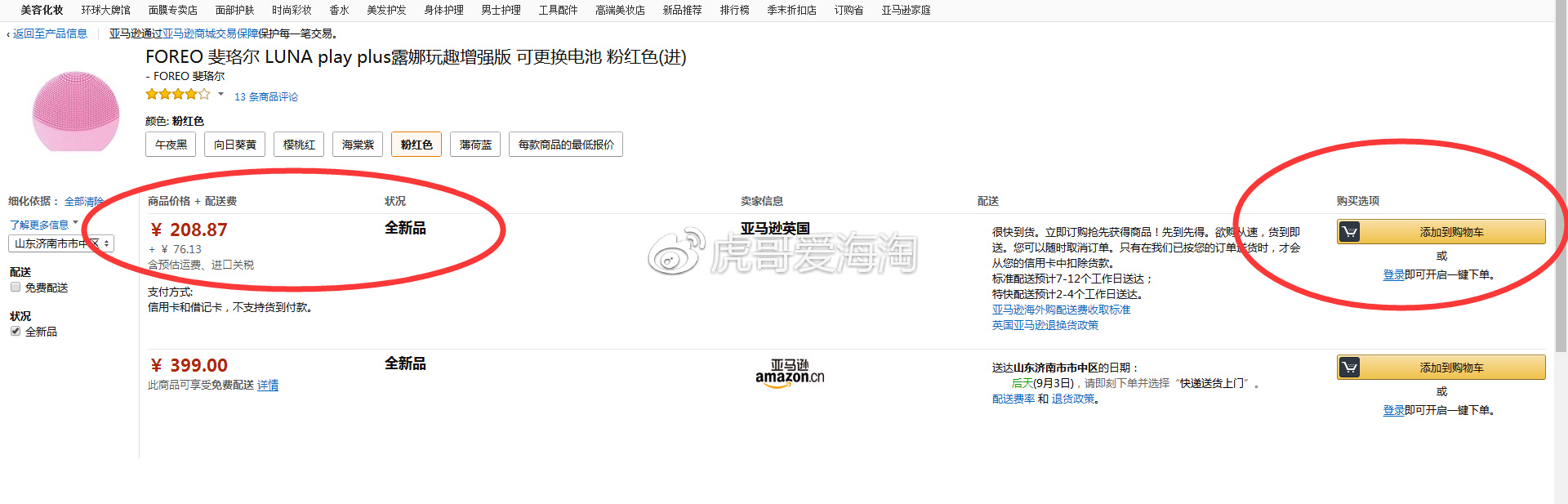Go to 排行榜 in the navigation bar
1568x504 pixels.
[x=734, y=10]
